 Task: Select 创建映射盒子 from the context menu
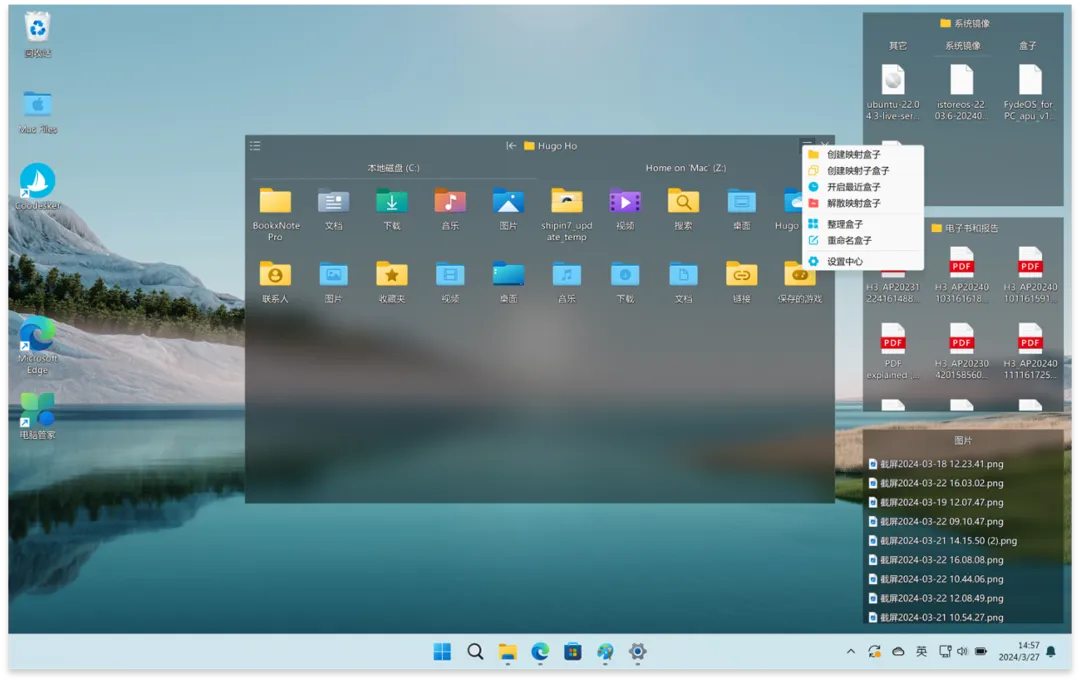tap(853, 155)
